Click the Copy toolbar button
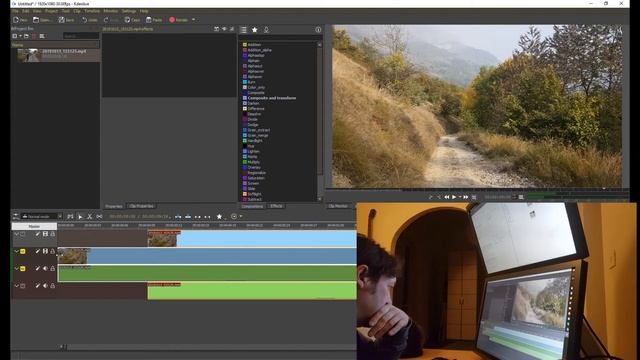This screenshot has width=640, height=360. click(x=132, y=20)
